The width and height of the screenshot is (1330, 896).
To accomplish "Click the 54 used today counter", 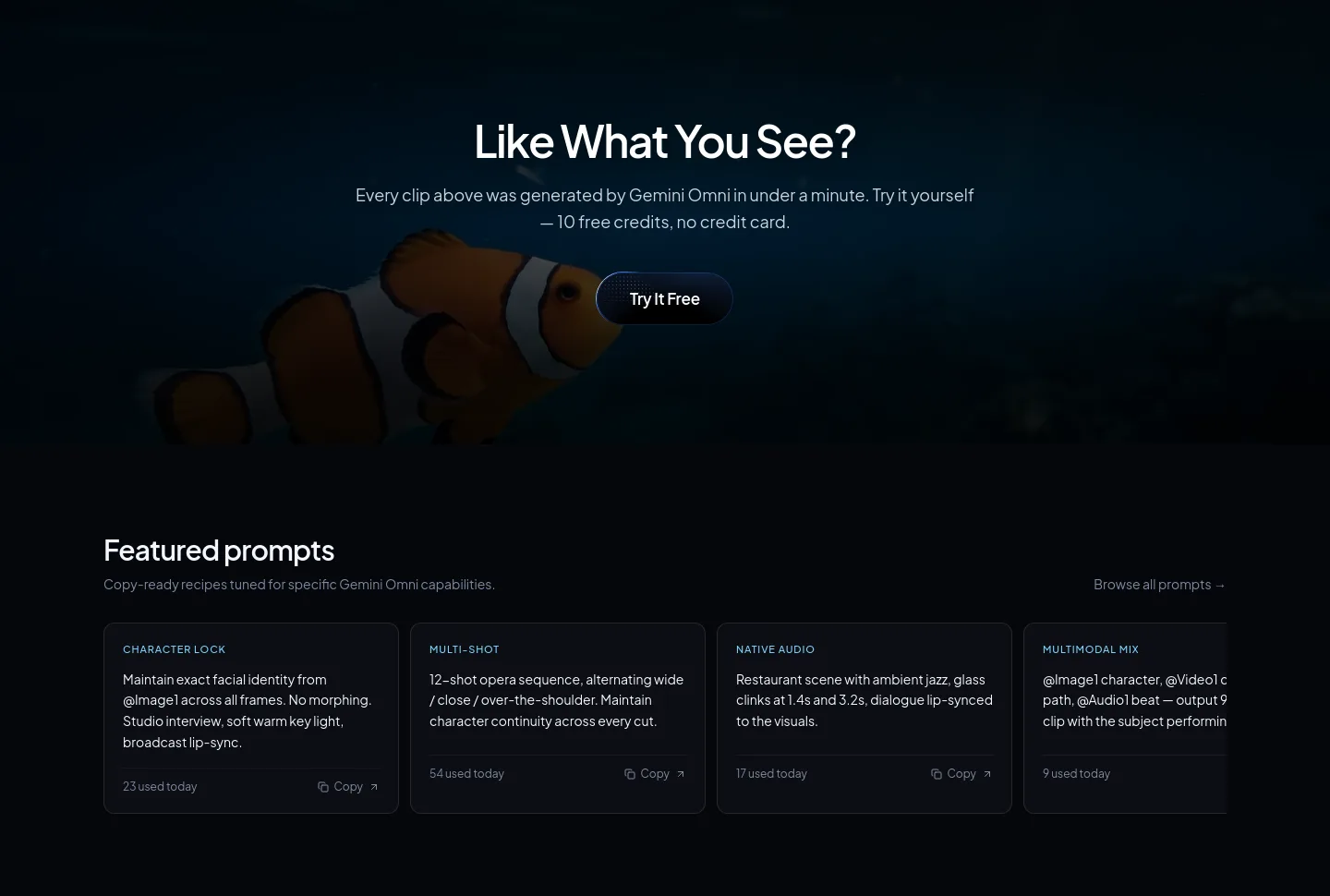I will click(x=466, y=773).
